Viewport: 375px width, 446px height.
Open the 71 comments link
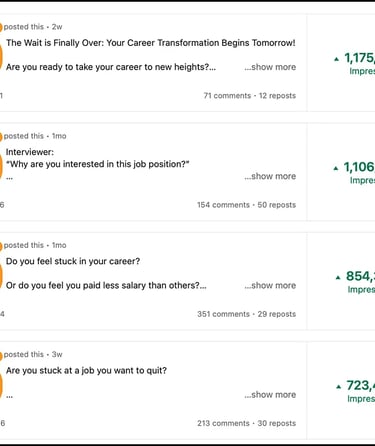click(x=227, y=96)
